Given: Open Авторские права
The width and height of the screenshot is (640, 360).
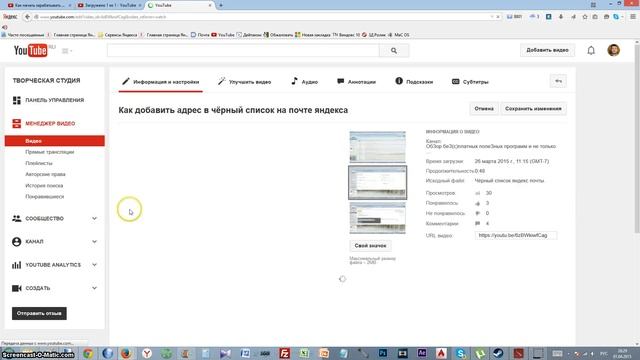Looking at the screenshot, I should 45,174.
